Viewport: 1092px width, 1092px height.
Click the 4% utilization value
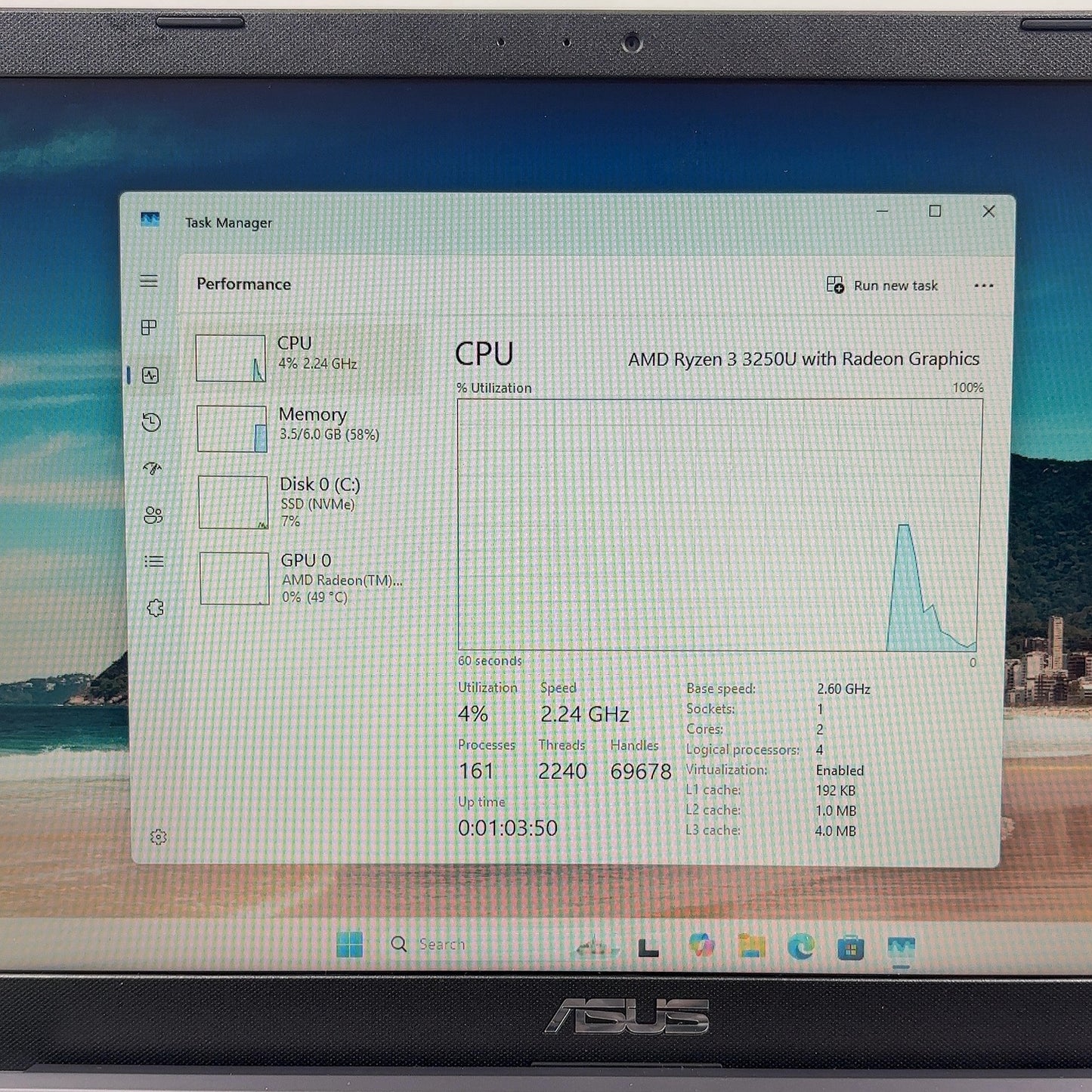(x=473, y=713)
